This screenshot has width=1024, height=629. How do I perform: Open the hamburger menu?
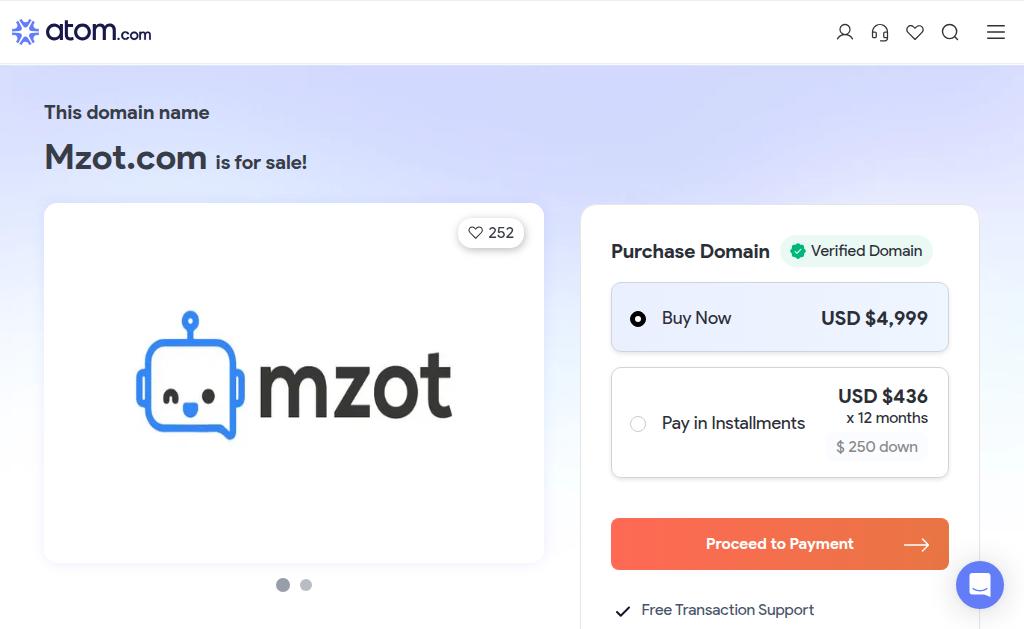click(x=995, y=32)
